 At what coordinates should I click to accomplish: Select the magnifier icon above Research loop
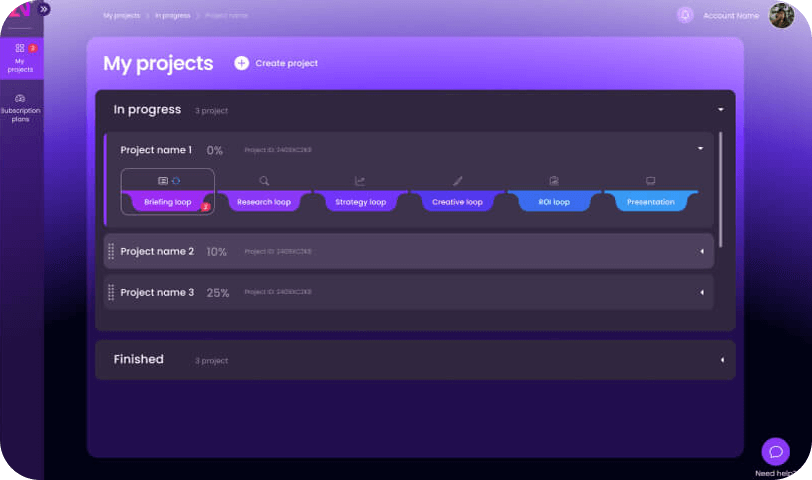point(264,181)
